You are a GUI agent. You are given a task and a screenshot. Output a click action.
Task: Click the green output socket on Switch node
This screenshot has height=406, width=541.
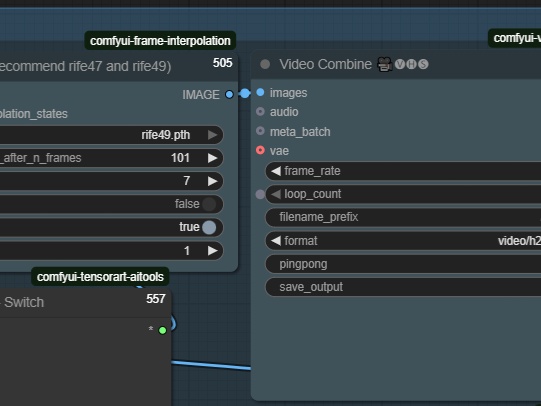tap(163, 330)
